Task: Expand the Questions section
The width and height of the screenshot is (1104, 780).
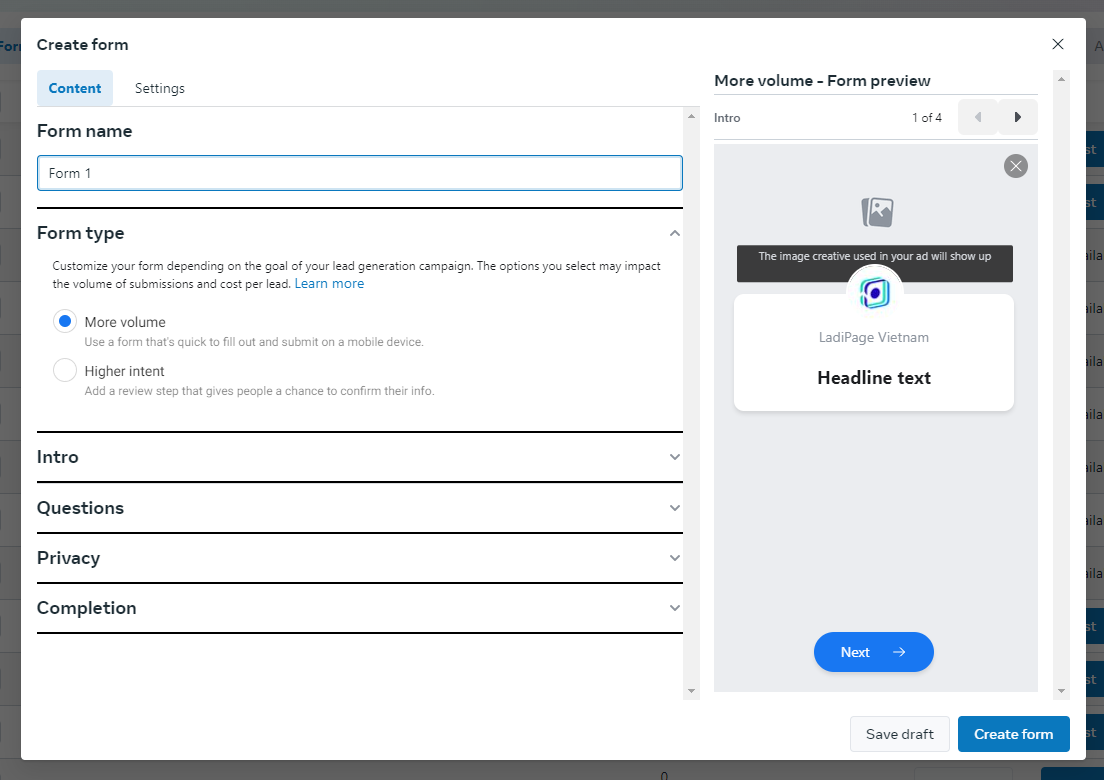Action: 675,508
